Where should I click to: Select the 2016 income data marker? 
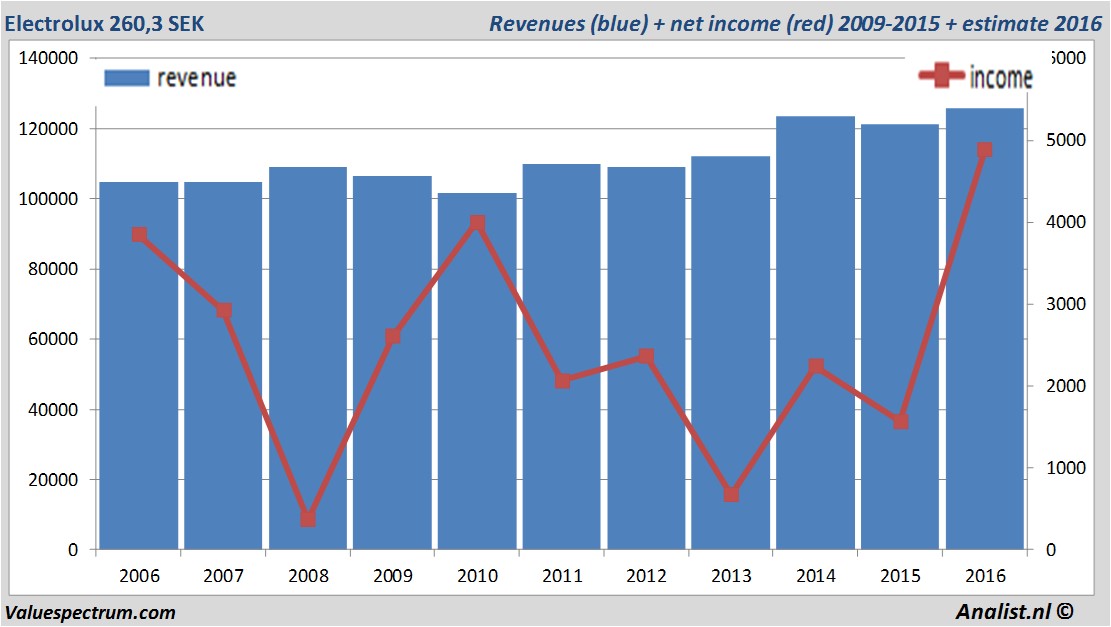click(984, 150)
